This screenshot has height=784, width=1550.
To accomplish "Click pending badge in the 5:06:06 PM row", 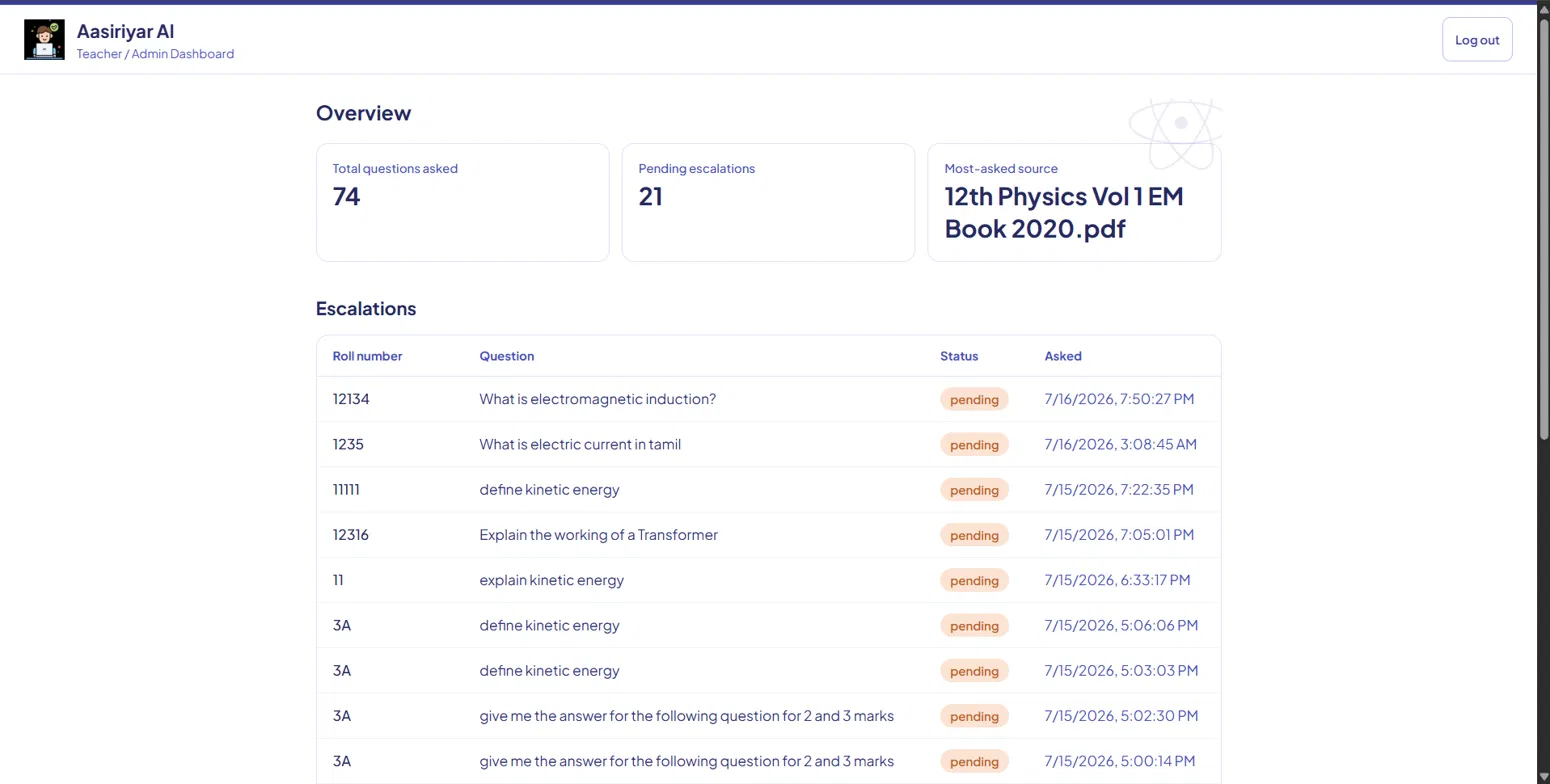I will [974, 626].
